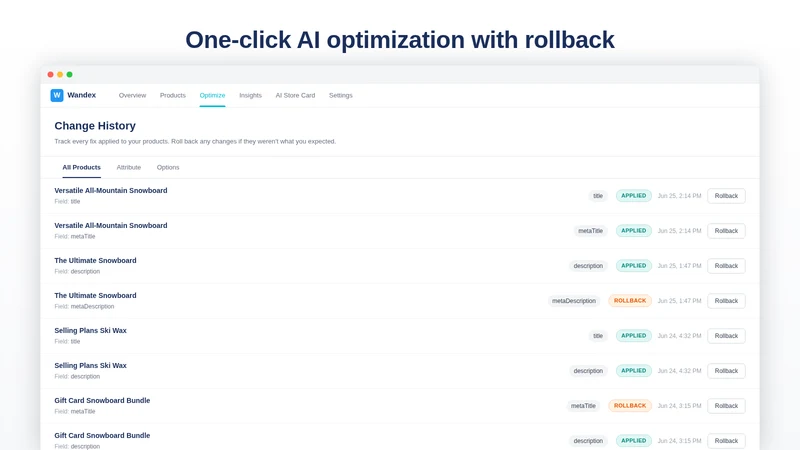This screenshot has height=450, width=800.
Task: Click the Change History heading
Action: pyautogui.click(x=95, y=126)
